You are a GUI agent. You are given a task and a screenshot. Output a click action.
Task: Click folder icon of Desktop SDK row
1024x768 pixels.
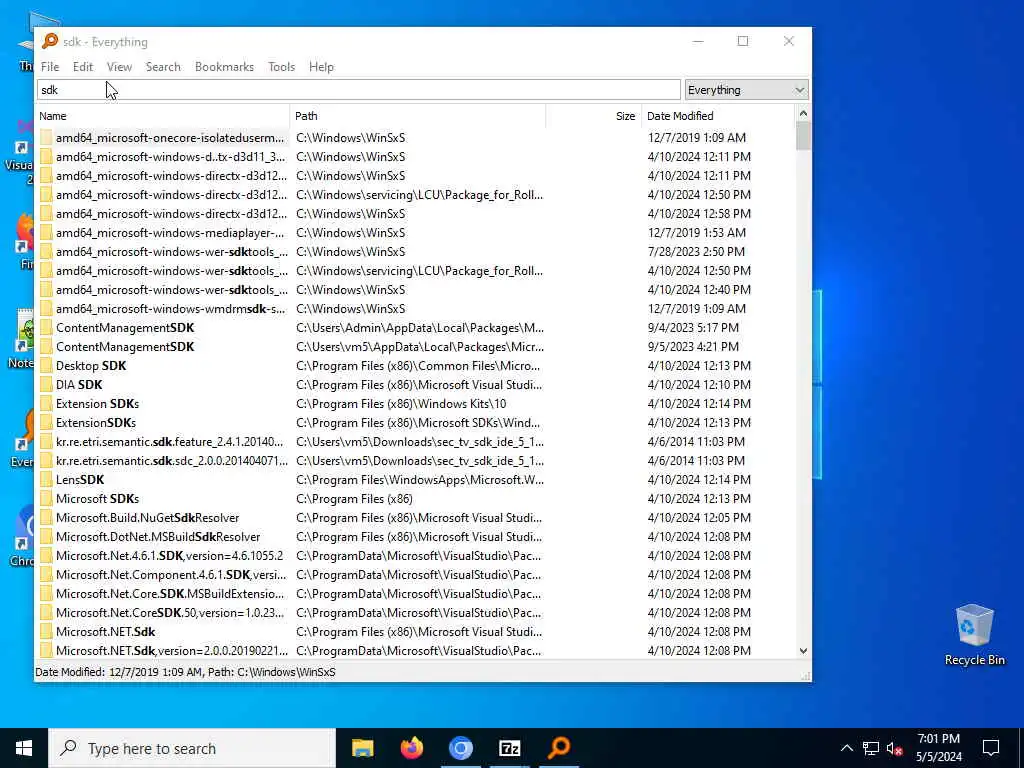(46, 366)
